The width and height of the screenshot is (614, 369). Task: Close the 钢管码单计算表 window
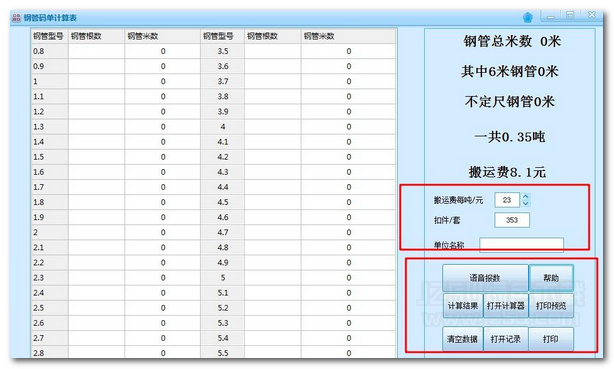592,15
